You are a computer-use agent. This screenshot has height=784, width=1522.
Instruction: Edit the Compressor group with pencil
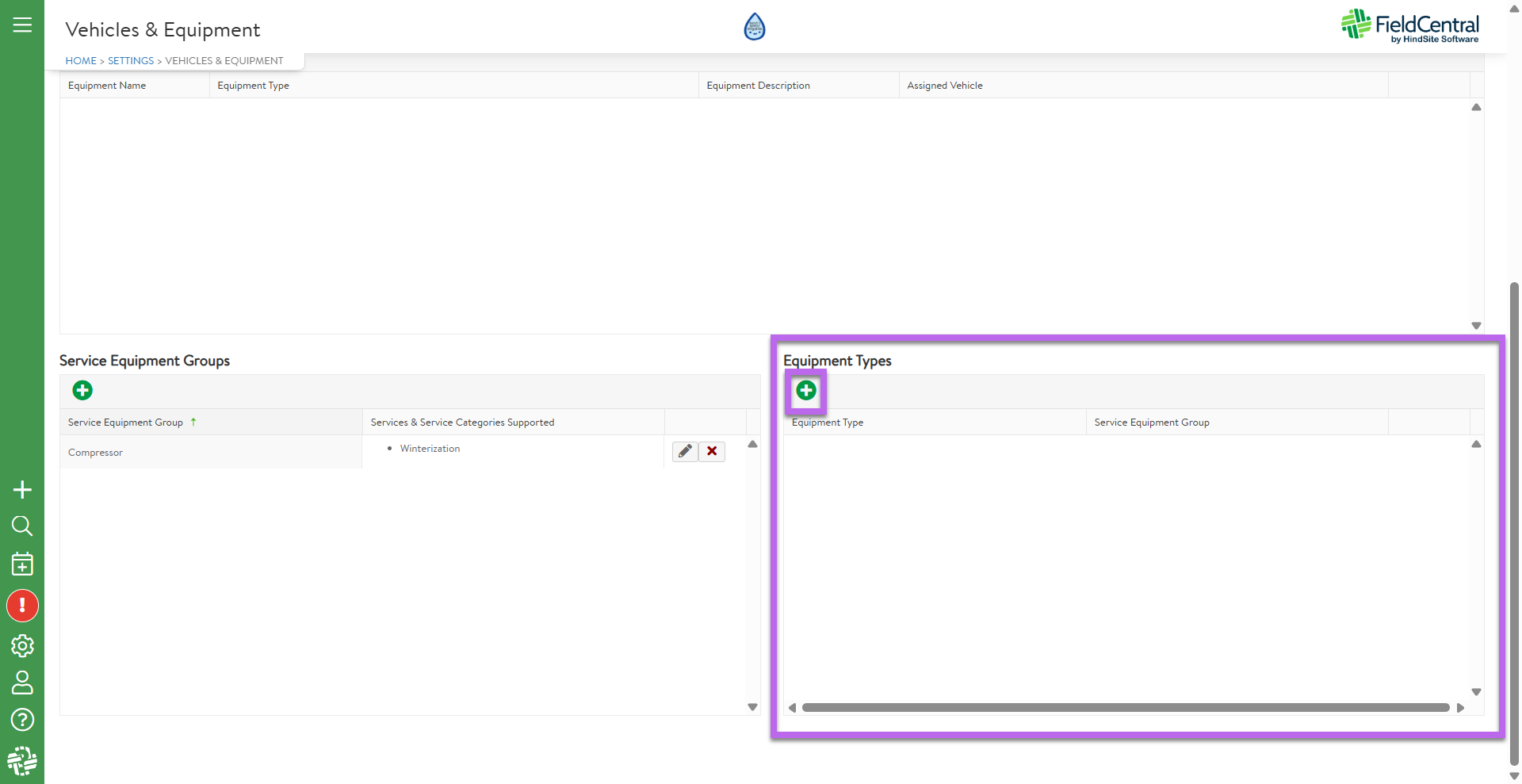pyautogui.click(x=685, y=451)
